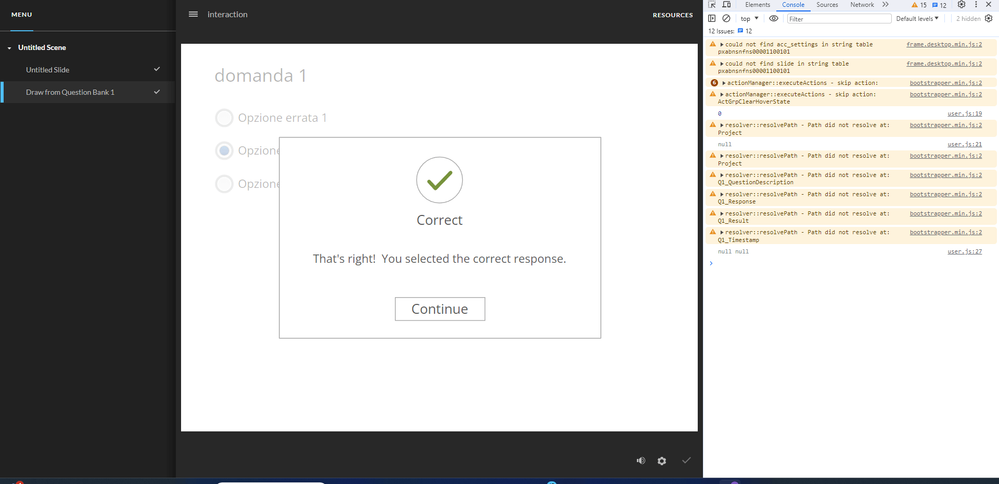Focus the console Filter input field
This screenshot has height=484, width=999.
(838, 19)
